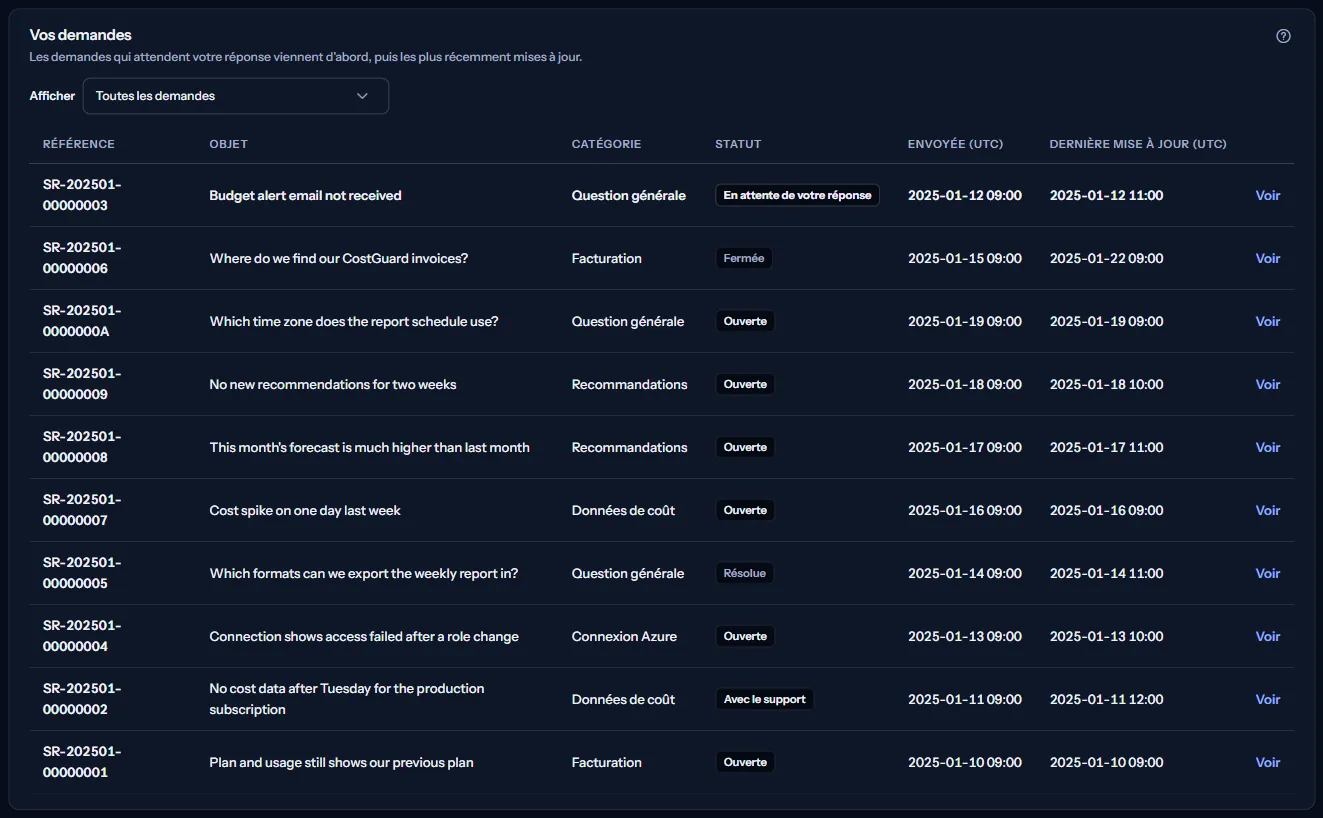The image size is (1323, 818).
Task: Select subject "Cost spike on one day last week"
Action: pyautogui.click(x=305, y=511)
